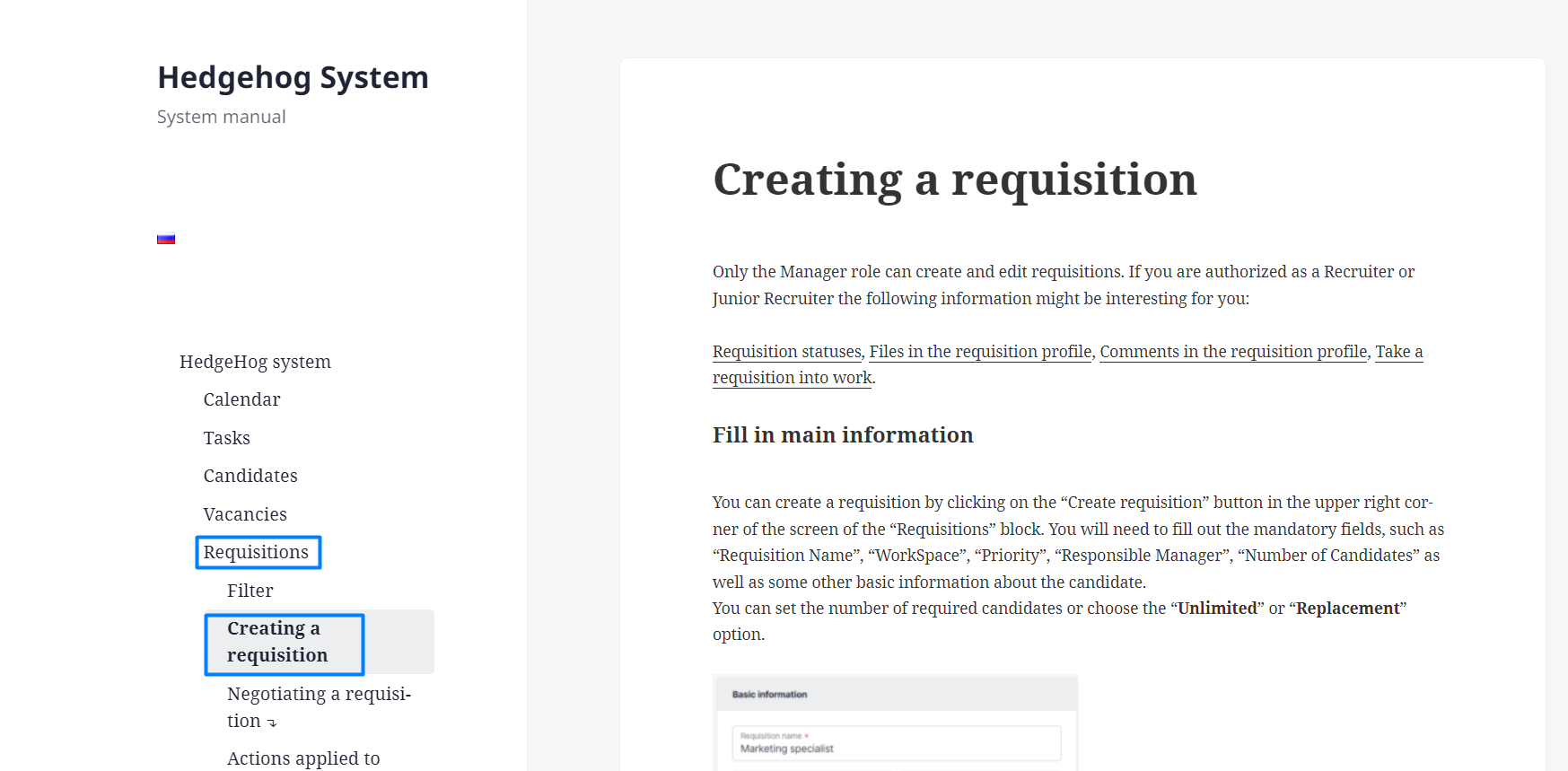Follow the Requisition statuses link
This screenshot has height=771, width=1568.
point(786,352)
